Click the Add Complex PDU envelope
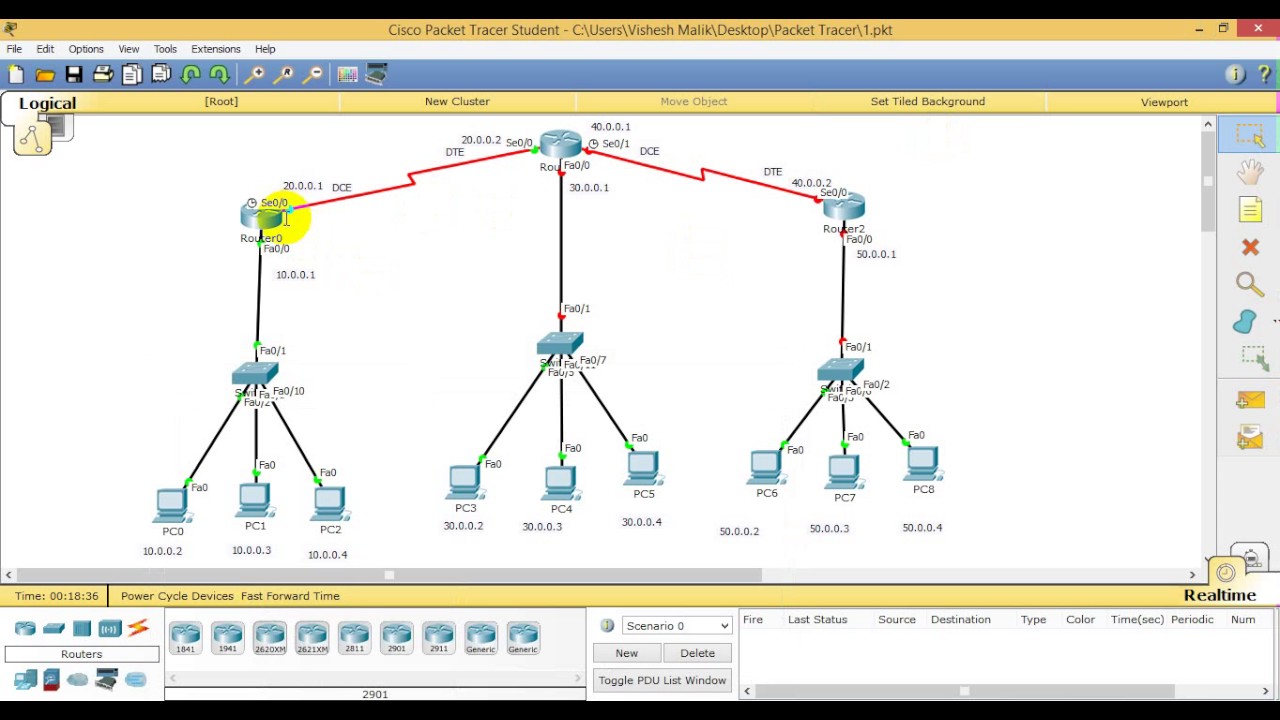 click(x=1250, y=438)
